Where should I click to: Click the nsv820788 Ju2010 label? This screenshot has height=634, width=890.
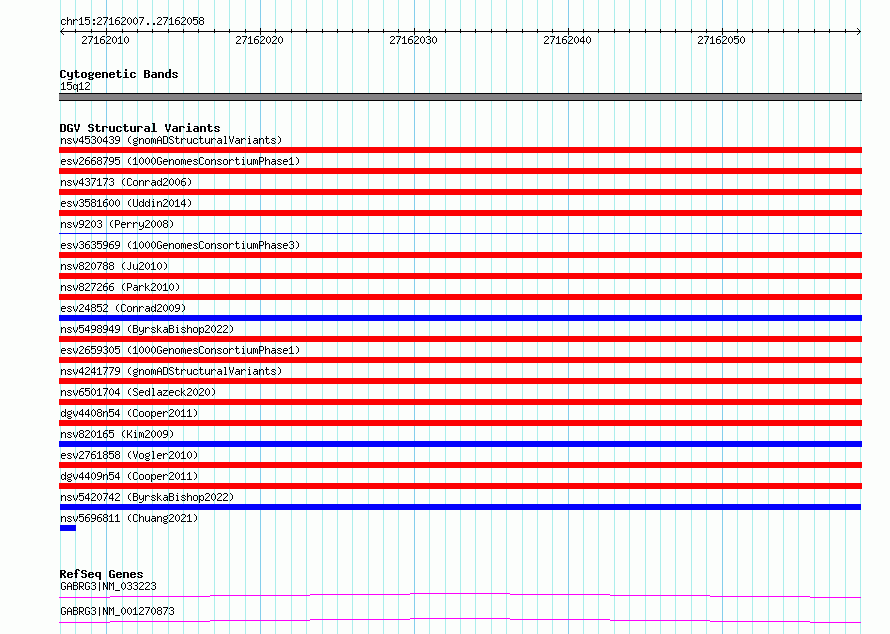pyautogui.click(x=114, y=266)
